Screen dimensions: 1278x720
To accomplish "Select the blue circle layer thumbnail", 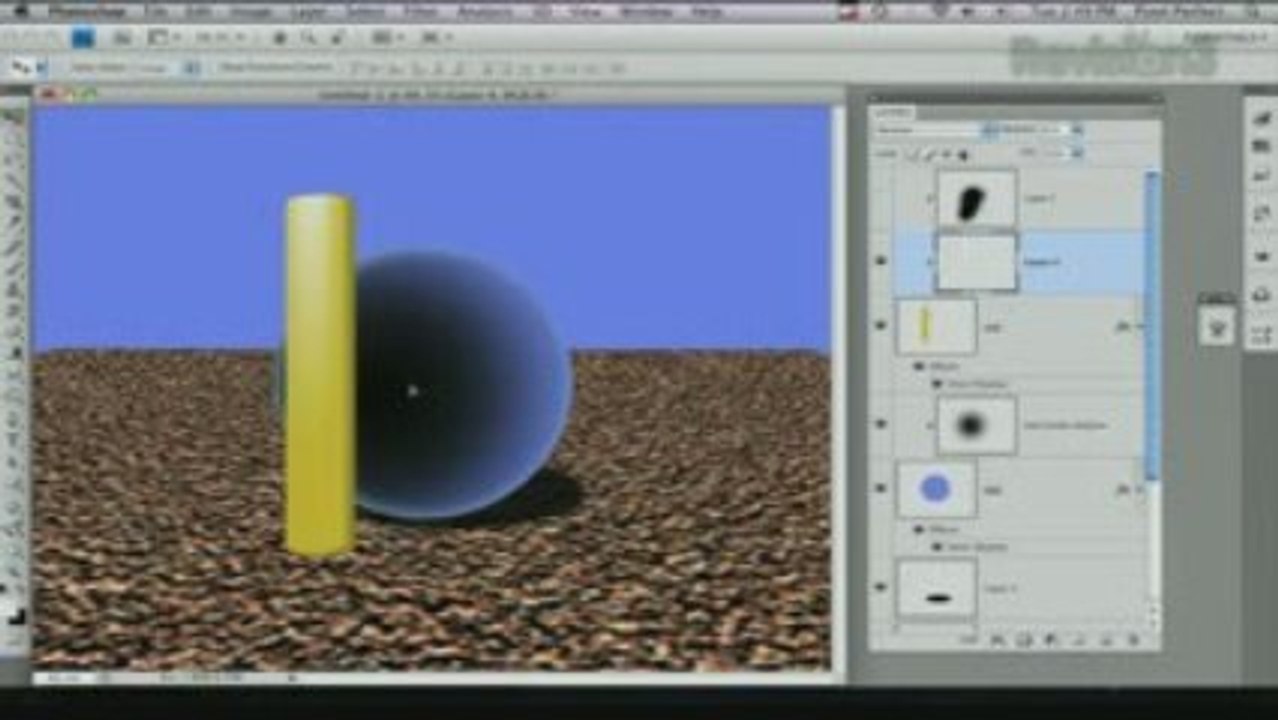I will click(x=936, y=489).
